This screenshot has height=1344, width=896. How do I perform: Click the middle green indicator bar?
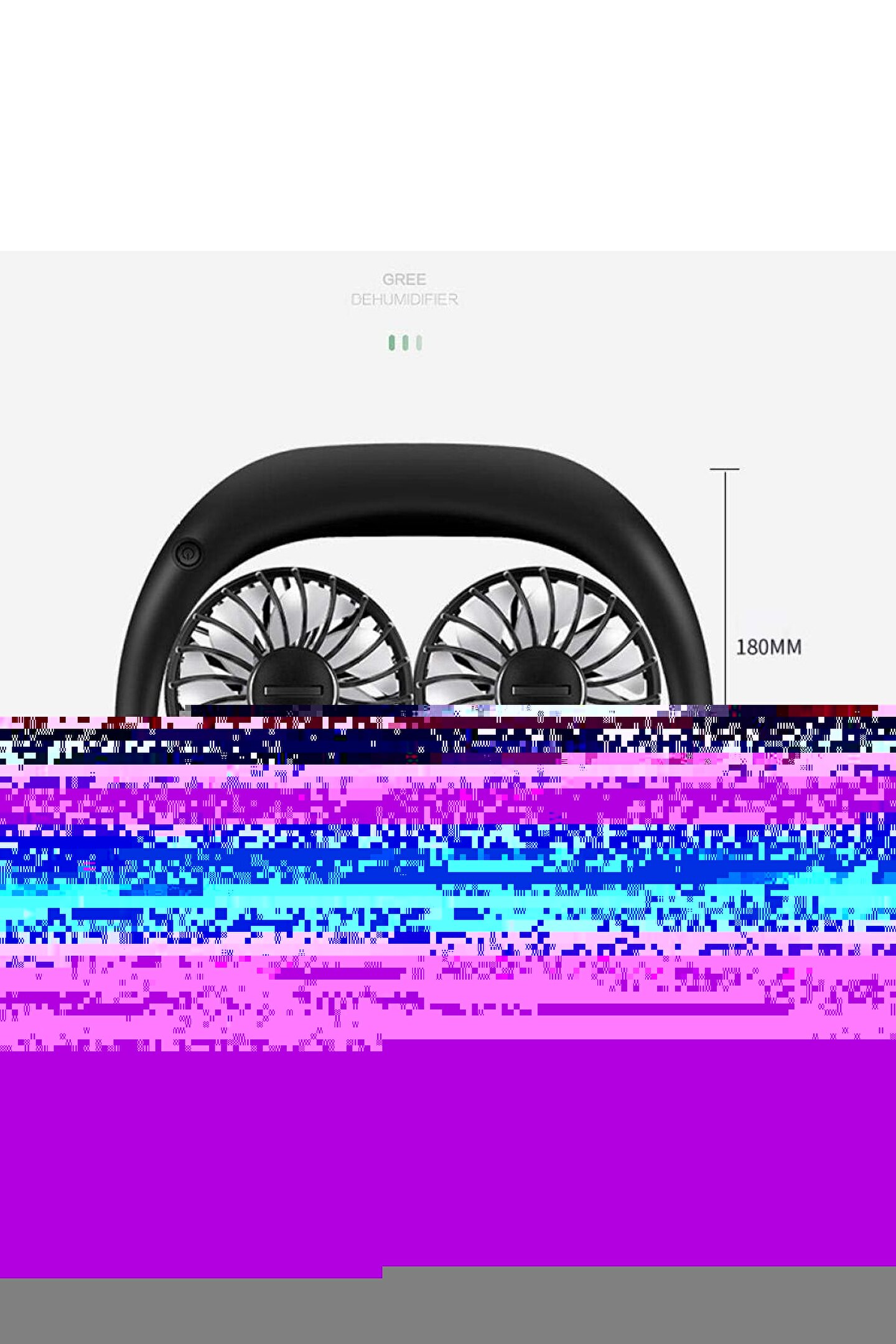click(405, 343)
